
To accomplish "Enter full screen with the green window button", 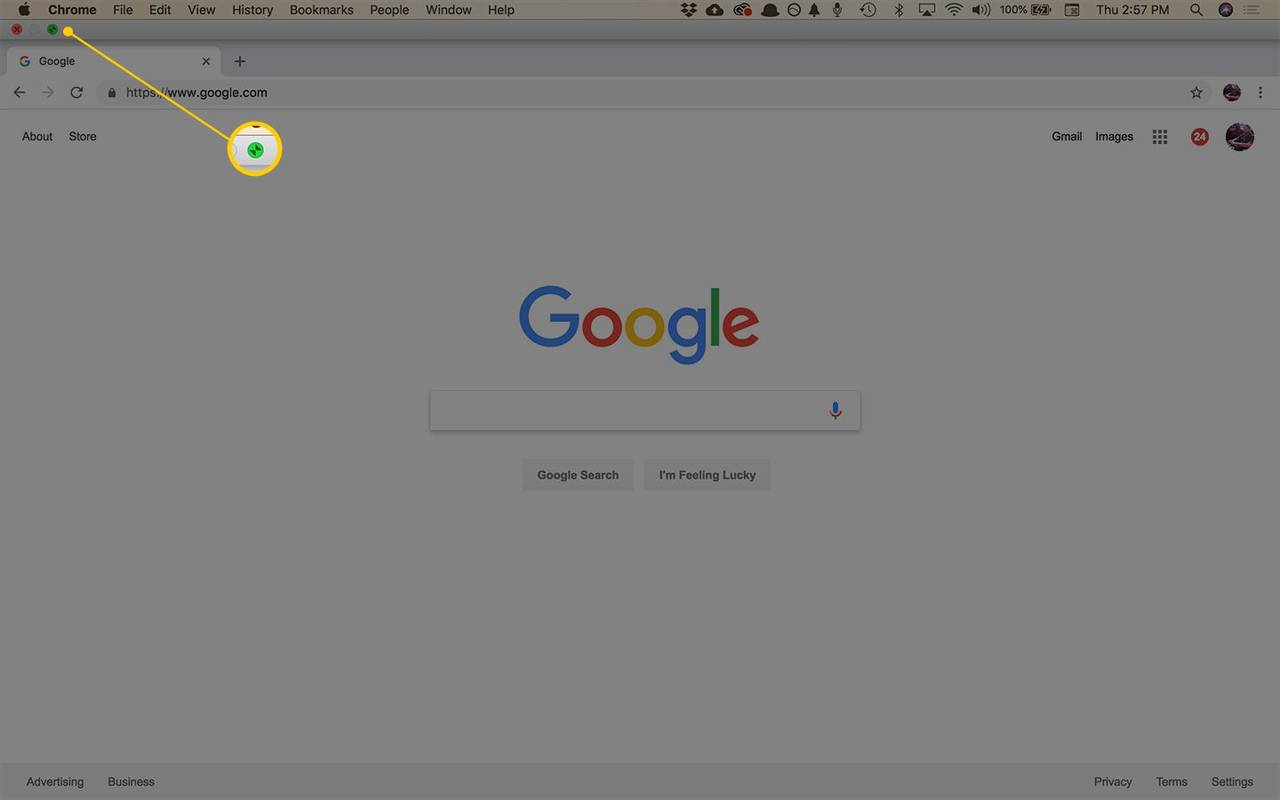I will tap(52, 30).
